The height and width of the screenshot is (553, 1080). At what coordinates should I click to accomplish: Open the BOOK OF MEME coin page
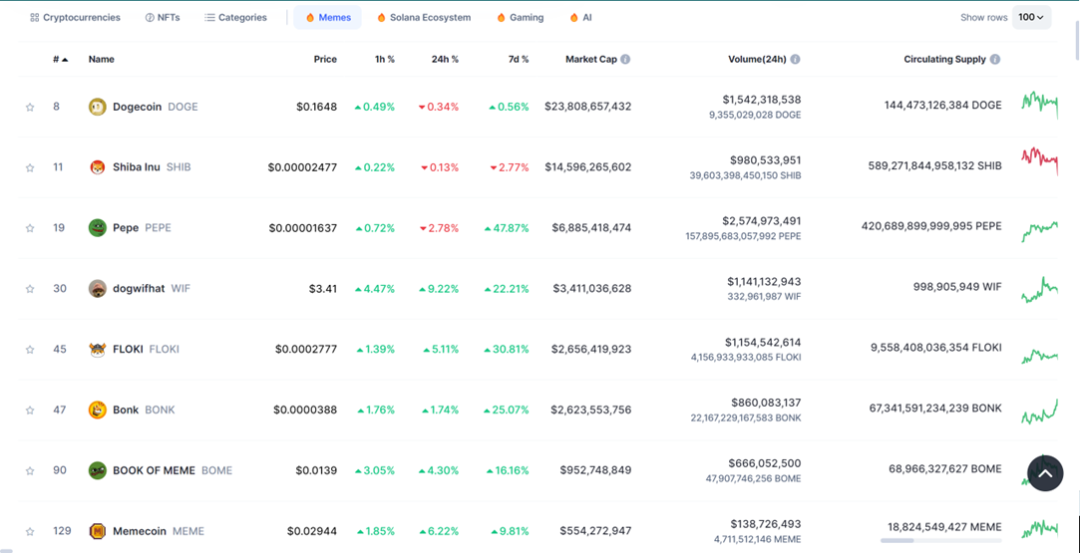pyautogui.click(x=155, y=470)
